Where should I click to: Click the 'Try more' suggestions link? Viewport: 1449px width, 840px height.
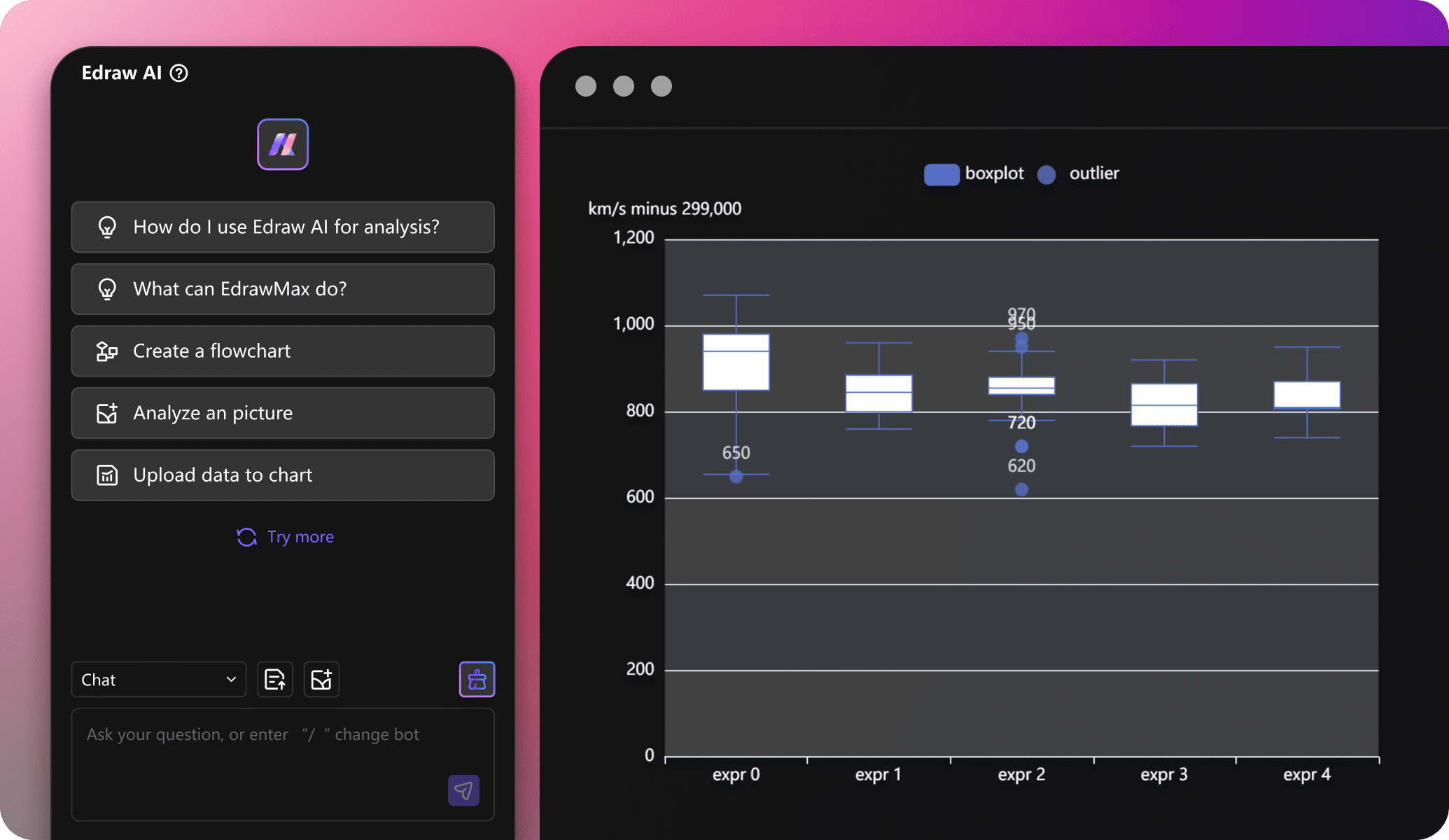pos(284,536)
